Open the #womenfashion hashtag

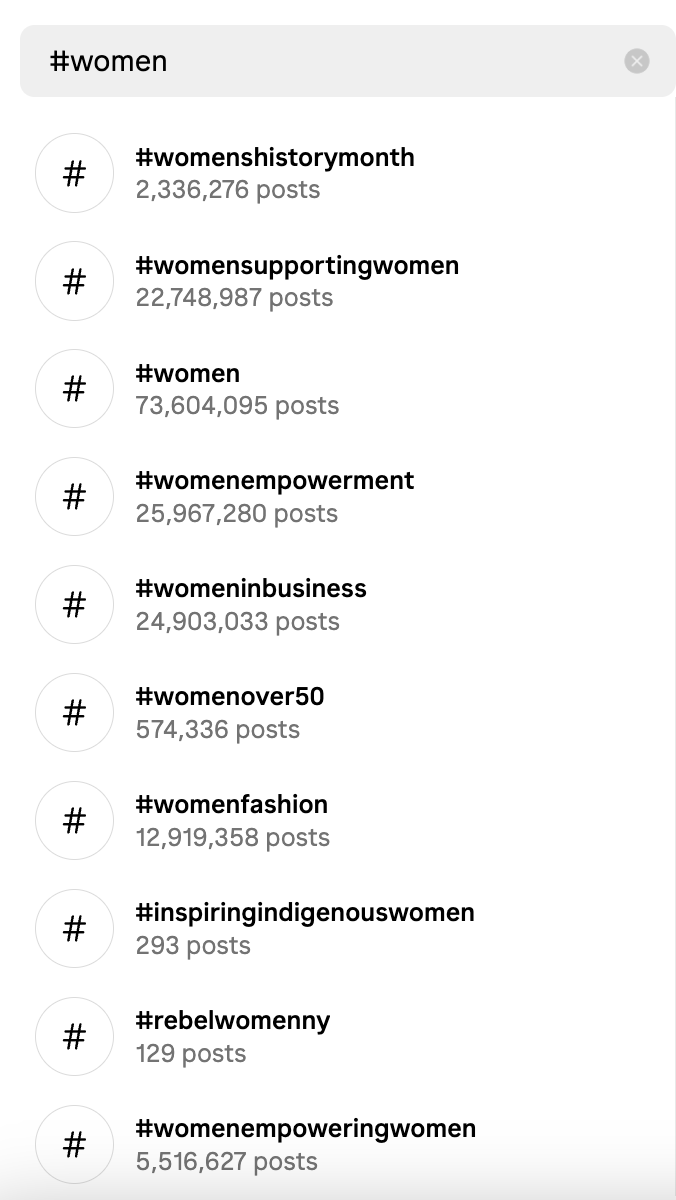pyautogui.click(x=232, y=806)
